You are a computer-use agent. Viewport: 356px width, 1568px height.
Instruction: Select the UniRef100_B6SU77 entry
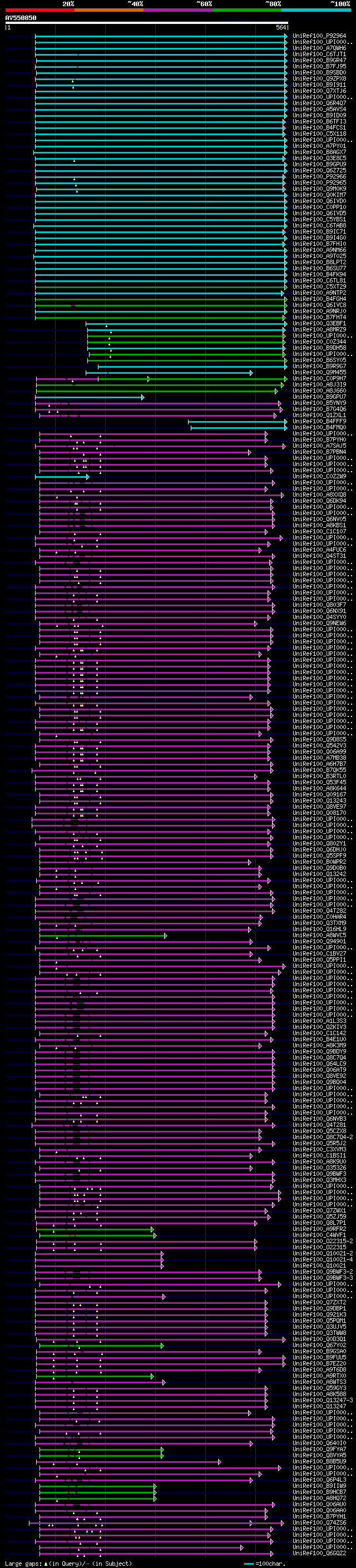319,269
